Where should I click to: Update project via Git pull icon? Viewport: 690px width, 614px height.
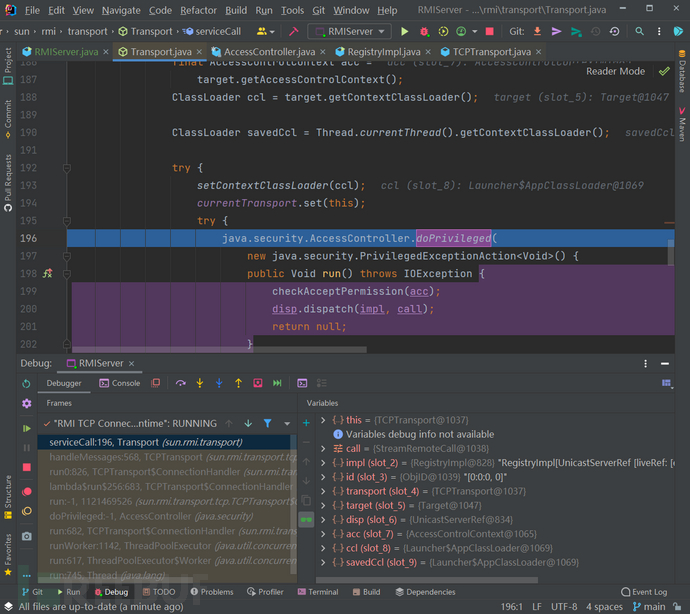coord(537,31)
